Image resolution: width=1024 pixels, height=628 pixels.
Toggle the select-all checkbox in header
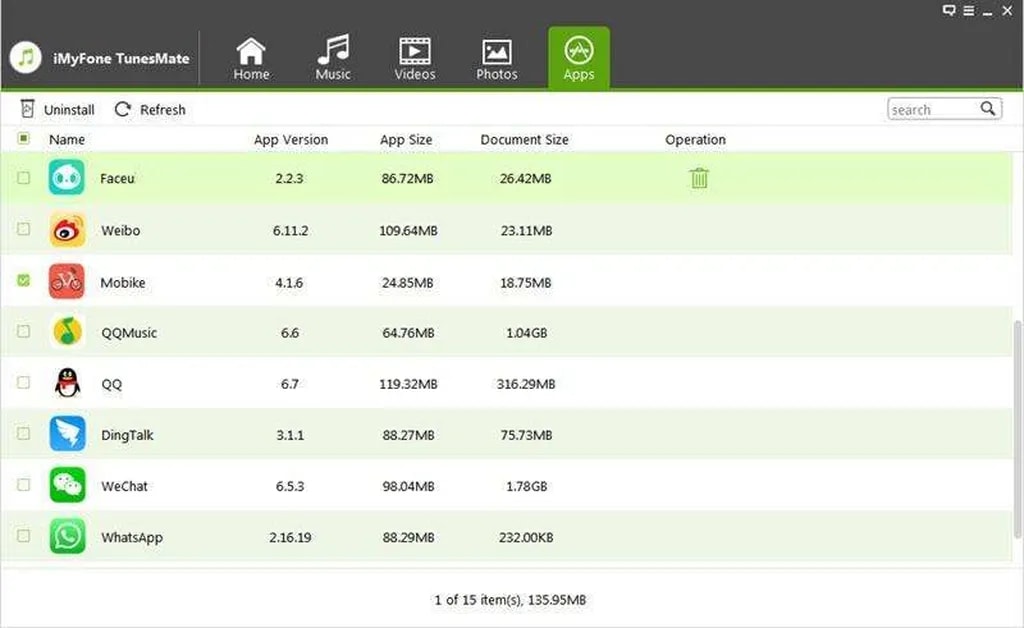(24, 139)
